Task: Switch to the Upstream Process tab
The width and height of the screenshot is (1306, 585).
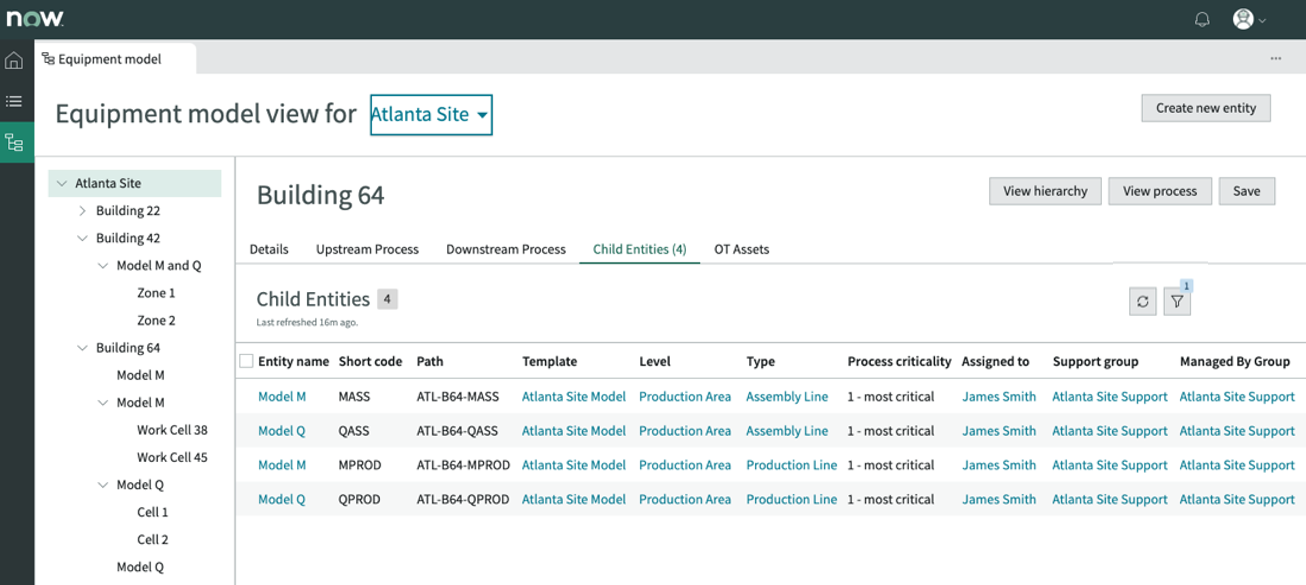Action: (367, 249)
